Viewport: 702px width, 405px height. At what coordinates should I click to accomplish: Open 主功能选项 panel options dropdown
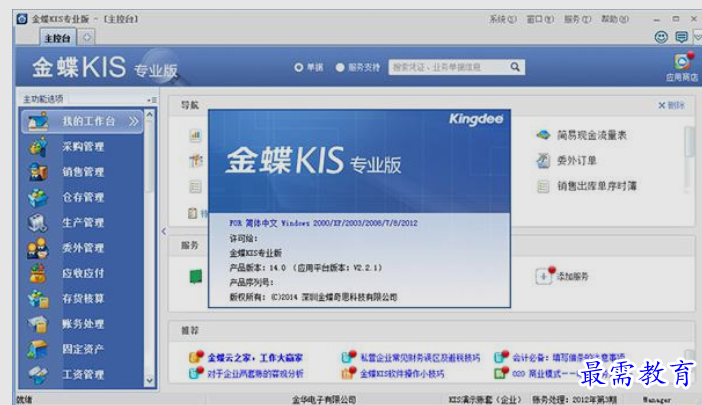152,100
